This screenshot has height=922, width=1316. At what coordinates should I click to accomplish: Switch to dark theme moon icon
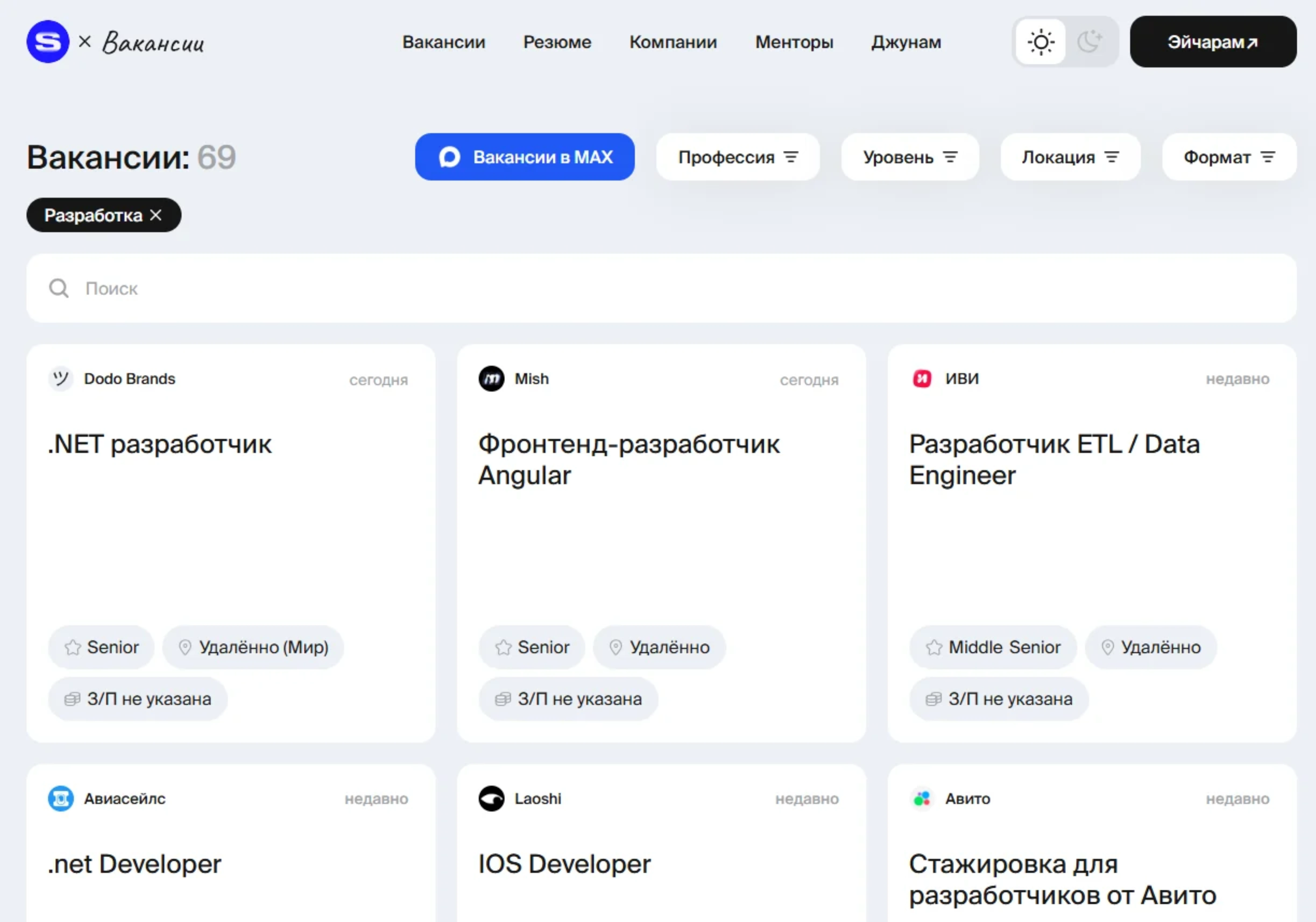tap(1089, 42)
